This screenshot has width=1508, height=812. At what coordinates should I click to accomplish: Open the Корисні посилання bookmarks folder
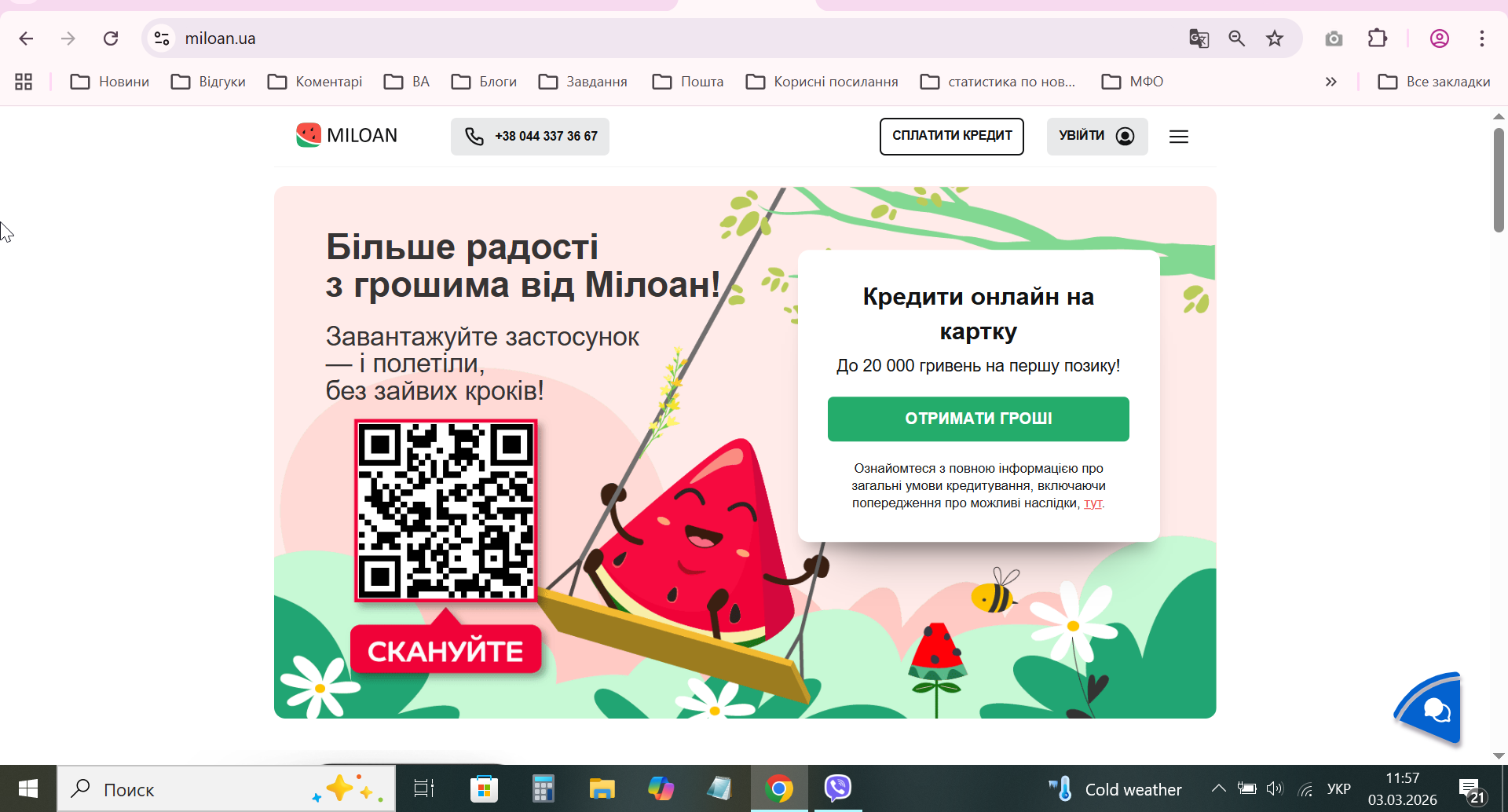tap(822, 82)
